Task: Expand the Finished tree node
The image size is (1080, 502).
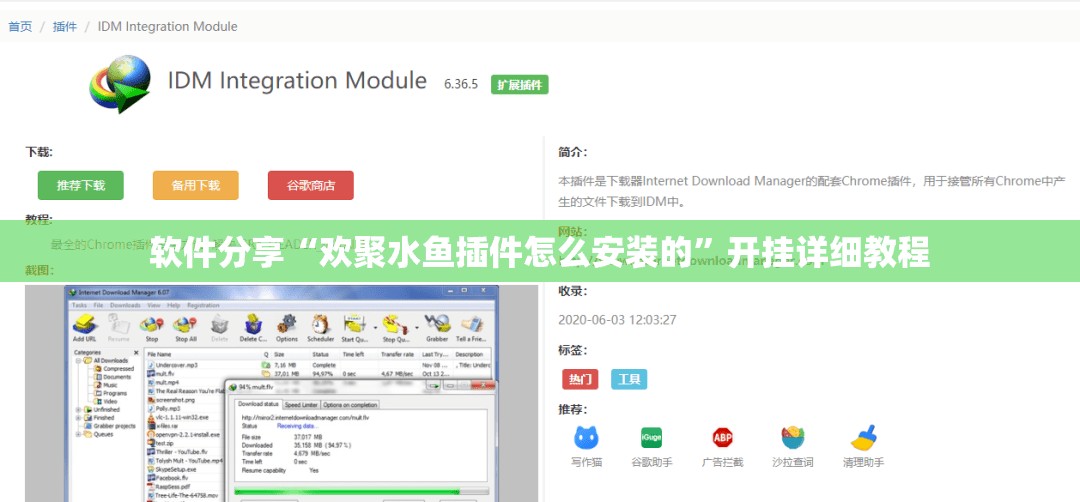Action: (78, 417)
